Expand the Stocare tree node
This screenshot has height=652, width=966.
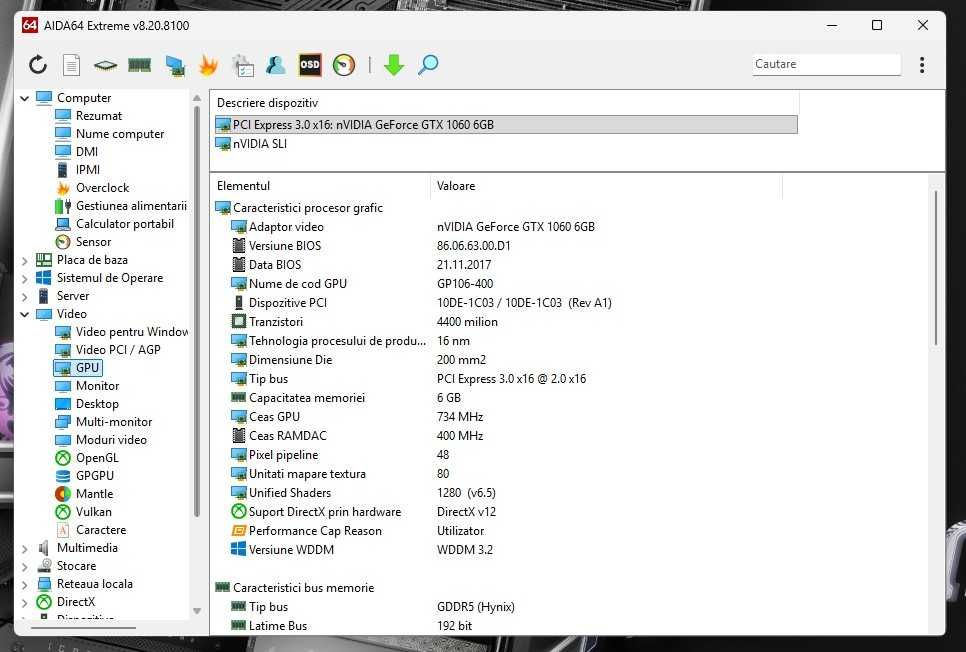pyautogui.click(x=25, y=566)
